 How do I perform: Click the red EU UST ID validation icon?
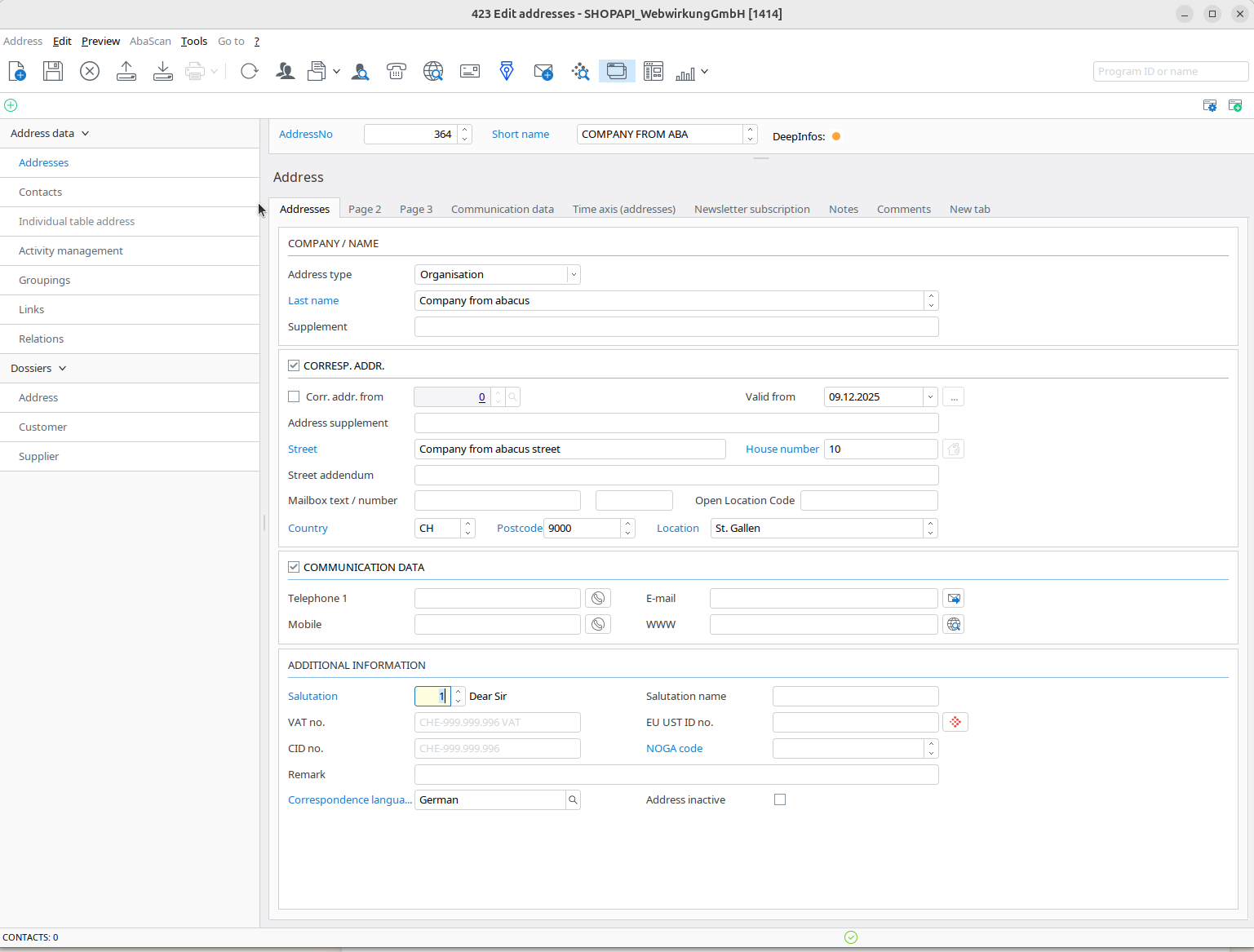[x=955, y=723]
